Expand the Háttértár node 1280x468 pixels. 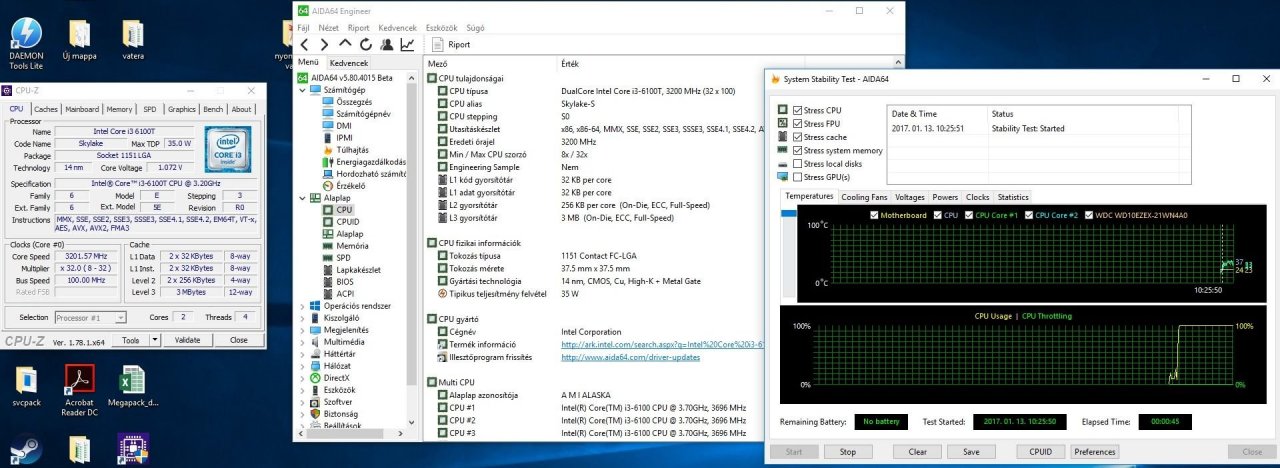pos(303,354)
